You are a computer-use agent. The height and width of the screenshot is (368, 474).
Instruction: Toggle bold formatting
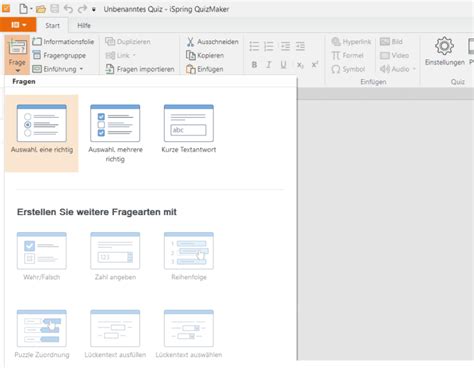[x=254, y=65]
